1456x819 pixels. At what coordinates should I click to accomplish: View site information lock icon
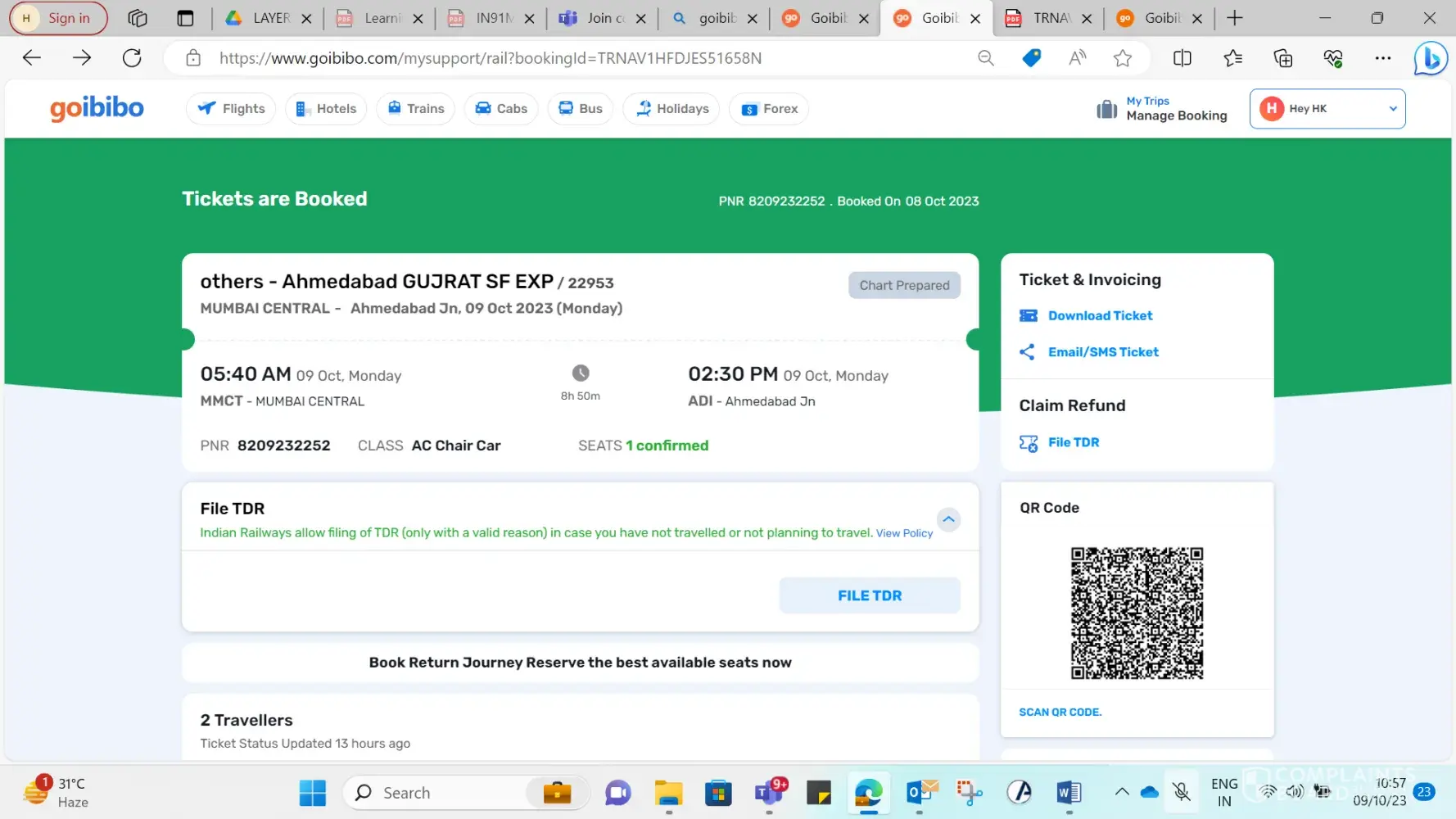point(193,58)
